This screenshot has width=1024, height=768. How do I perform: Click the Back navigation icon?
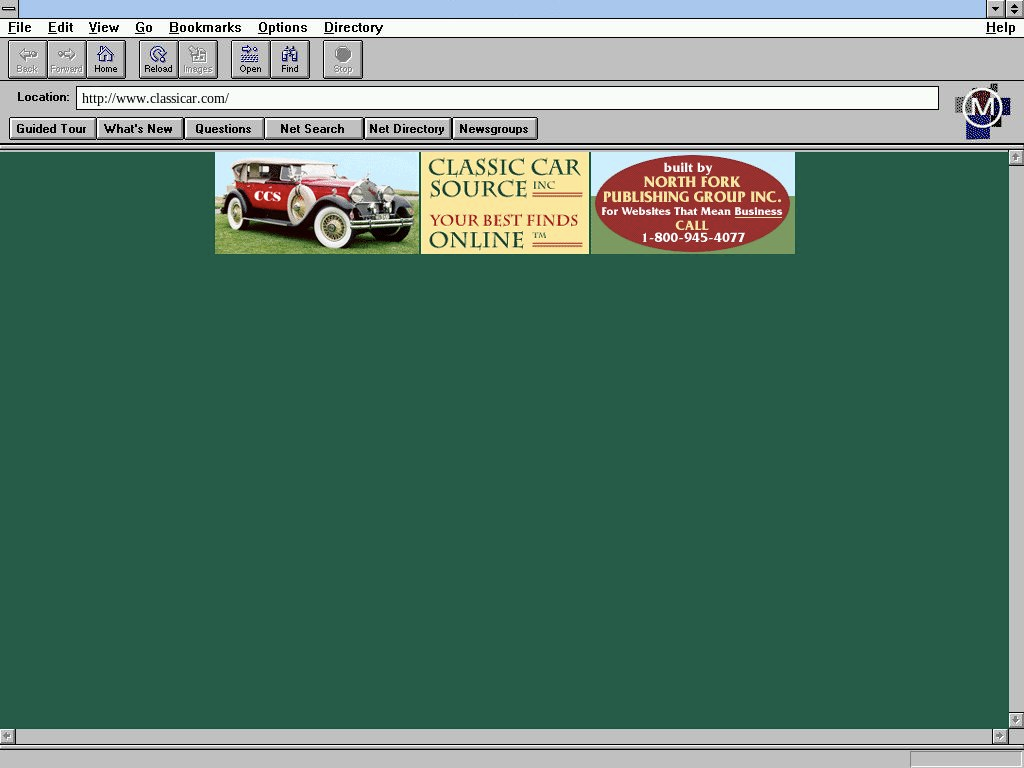(27, 59)
